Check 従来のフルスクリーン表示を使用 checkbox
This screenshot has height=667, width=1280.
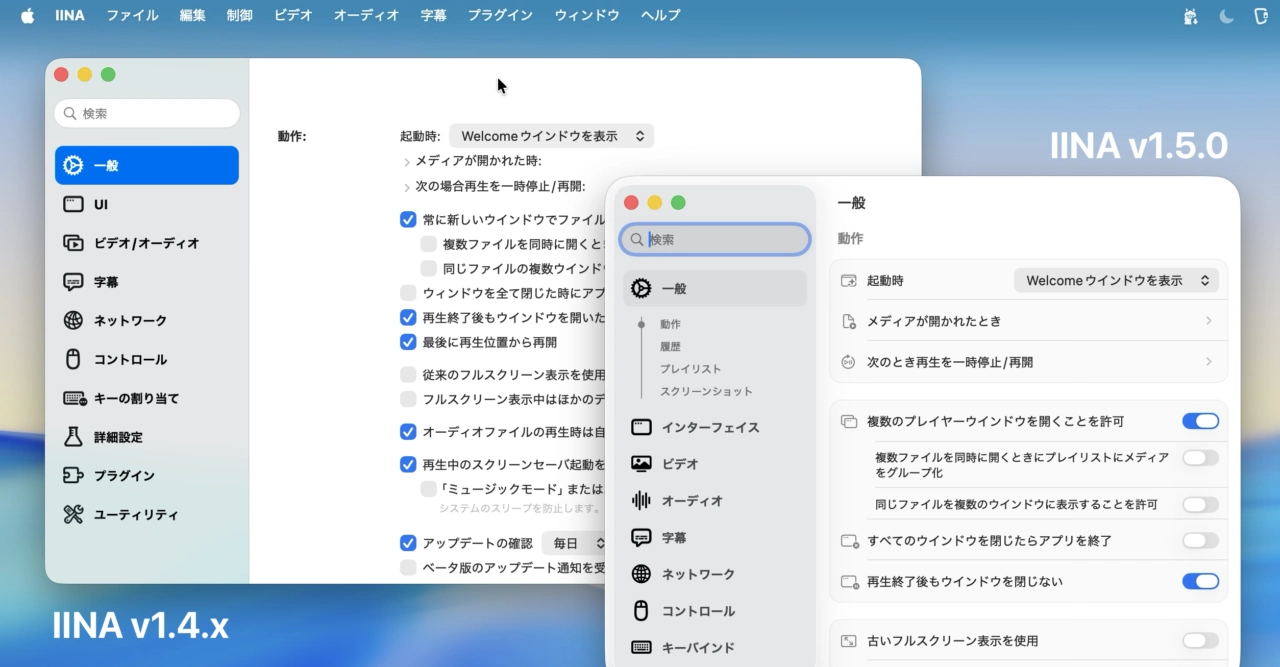(408, 375)
